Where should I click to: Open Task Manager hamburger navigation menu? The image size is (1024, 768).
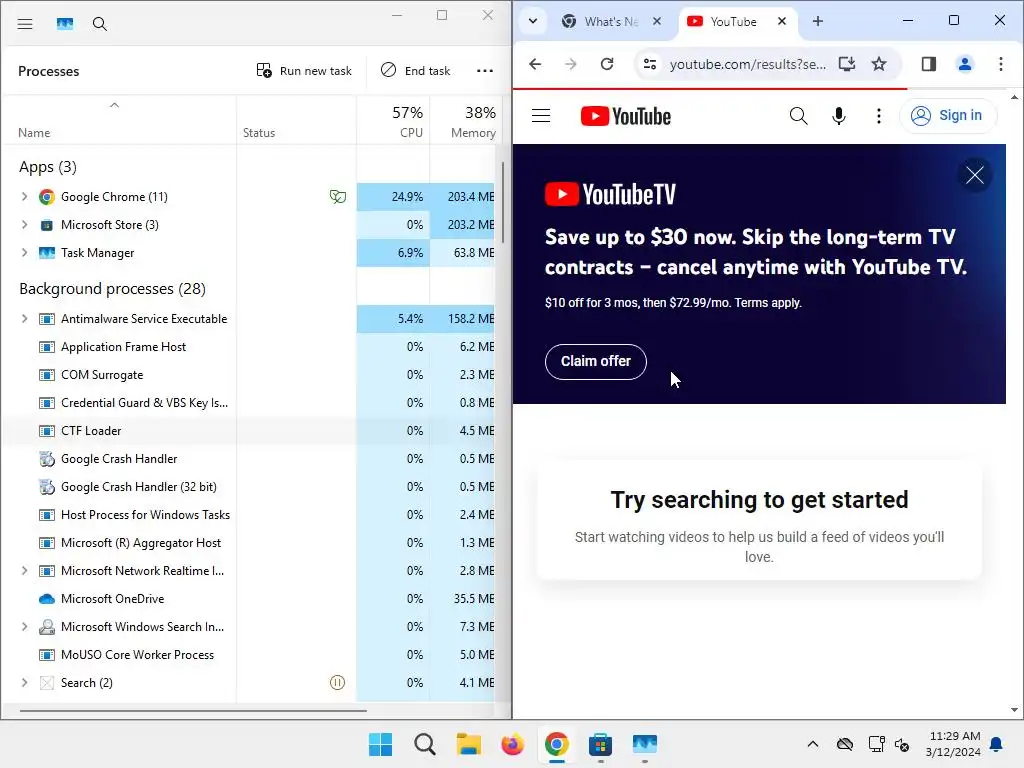tap(25, 24)
